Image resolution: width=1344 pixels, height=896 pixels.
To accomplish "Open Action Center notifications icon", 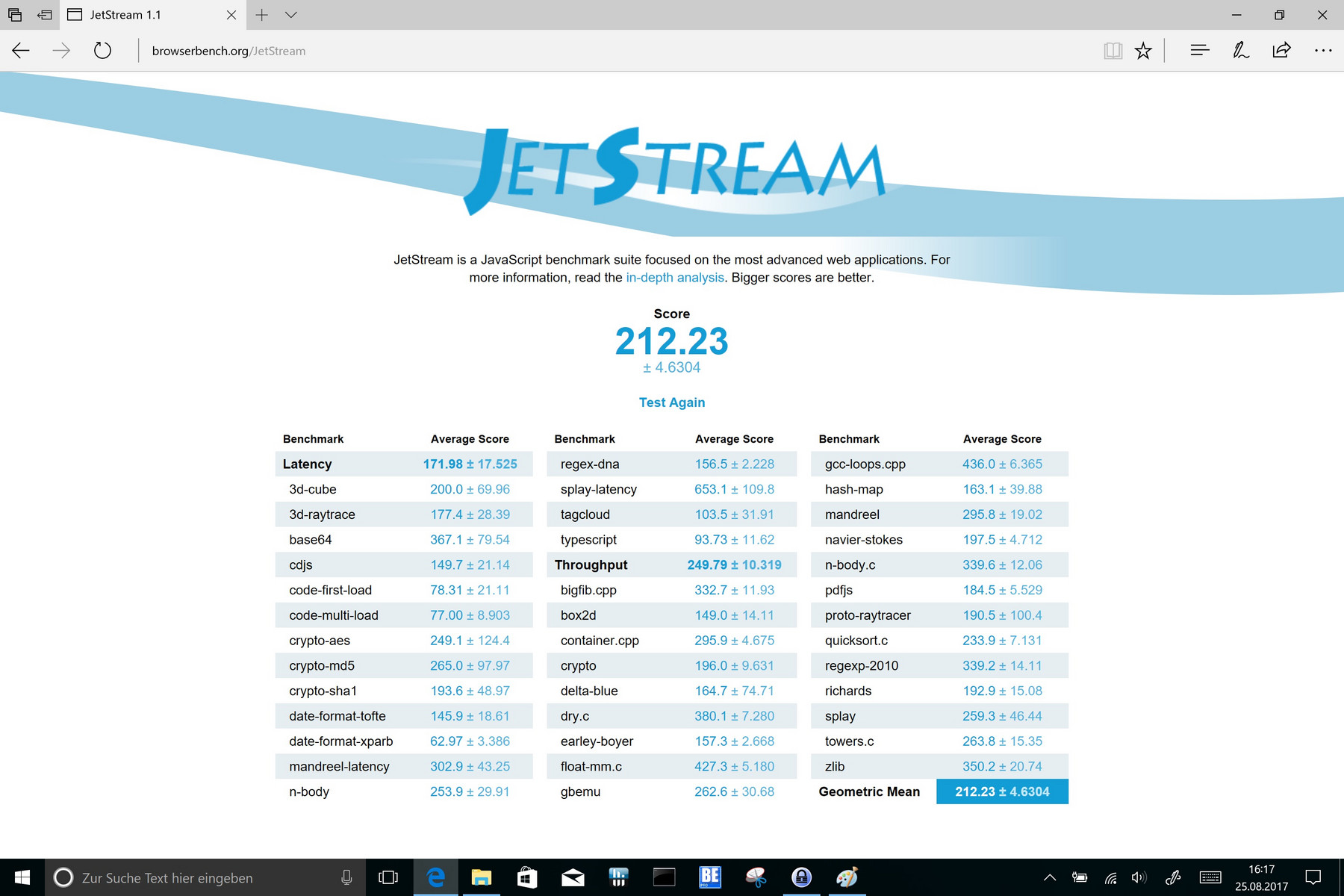I will [1313, 877].
